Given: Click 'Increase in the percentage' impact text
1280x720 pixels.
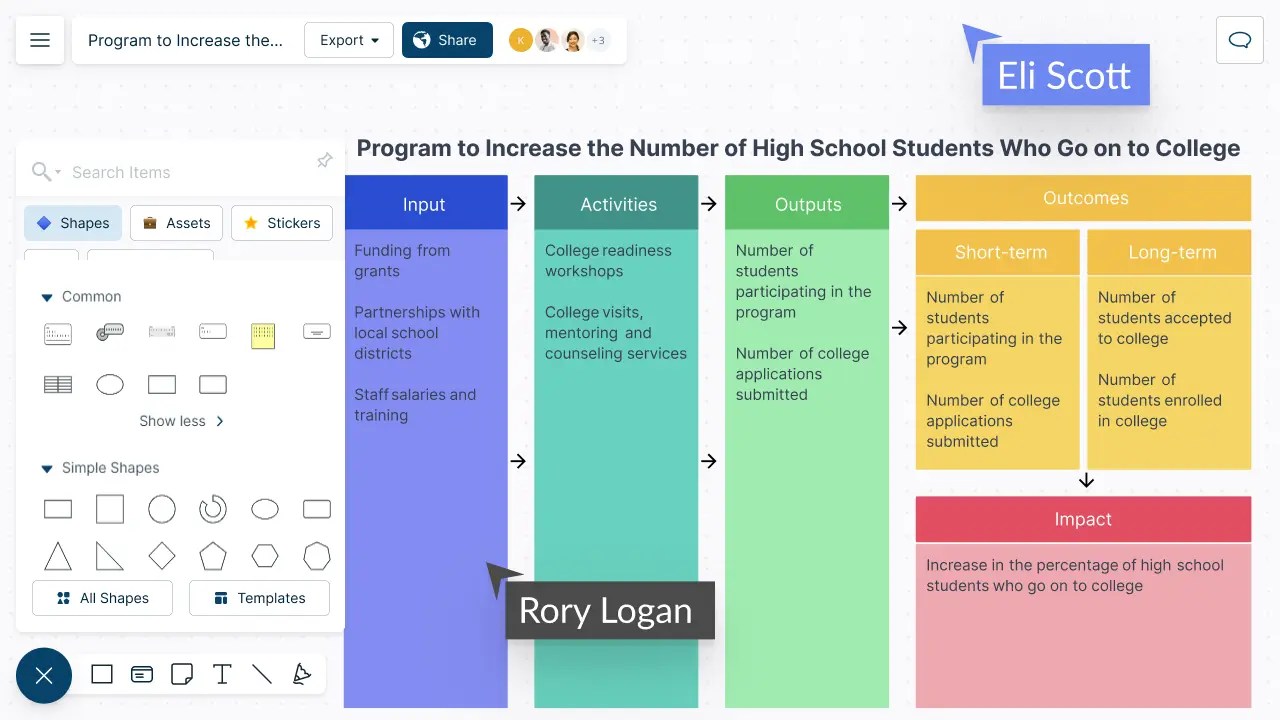Looking at the screenshot, I should pos(1075,575).
